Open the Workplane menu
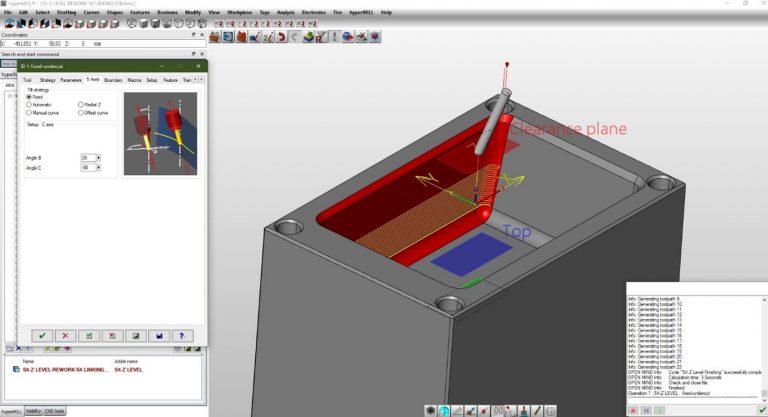 click(239, 12)
